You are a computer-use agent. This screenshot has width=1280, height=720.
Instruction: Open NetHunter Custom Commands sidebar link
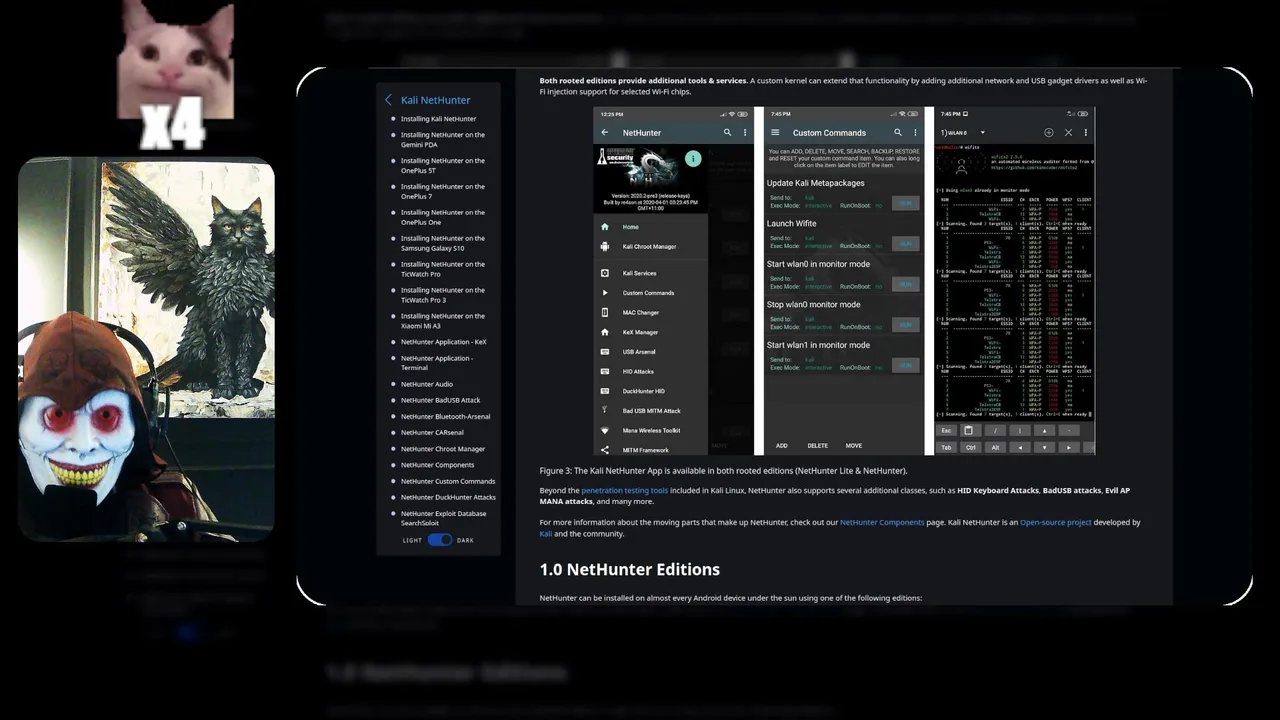(x=448, y=481)
